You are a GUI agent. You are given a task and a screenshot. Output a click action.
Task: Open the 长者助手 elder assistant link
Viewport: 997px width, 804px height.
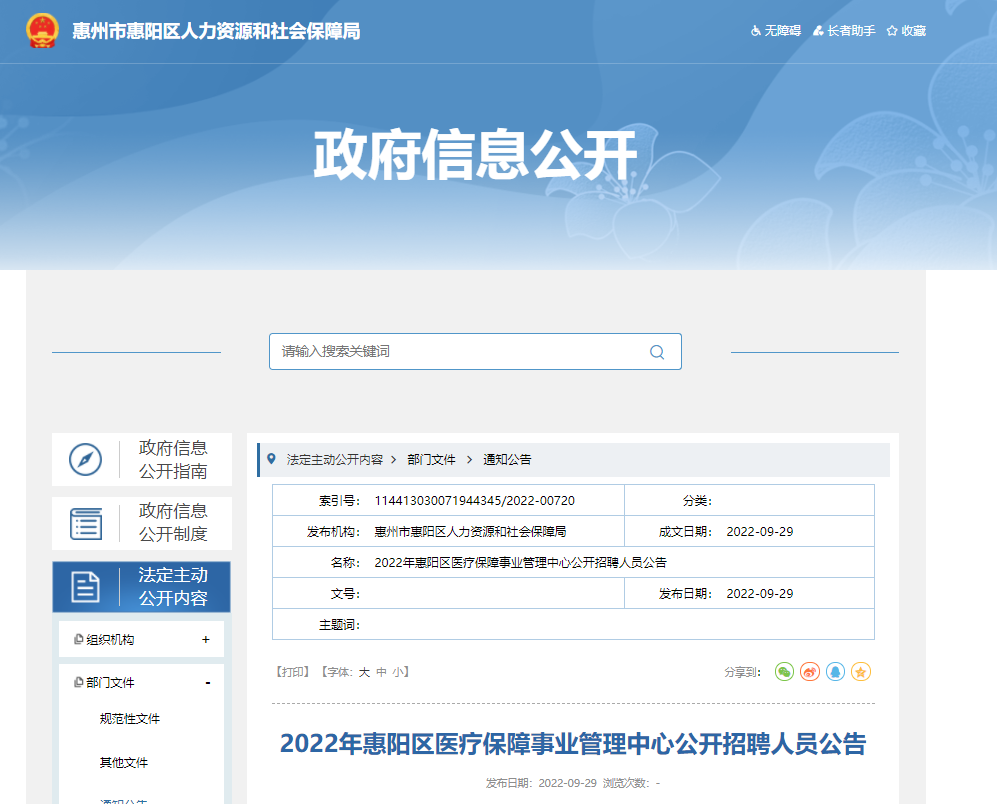(844, 31)
